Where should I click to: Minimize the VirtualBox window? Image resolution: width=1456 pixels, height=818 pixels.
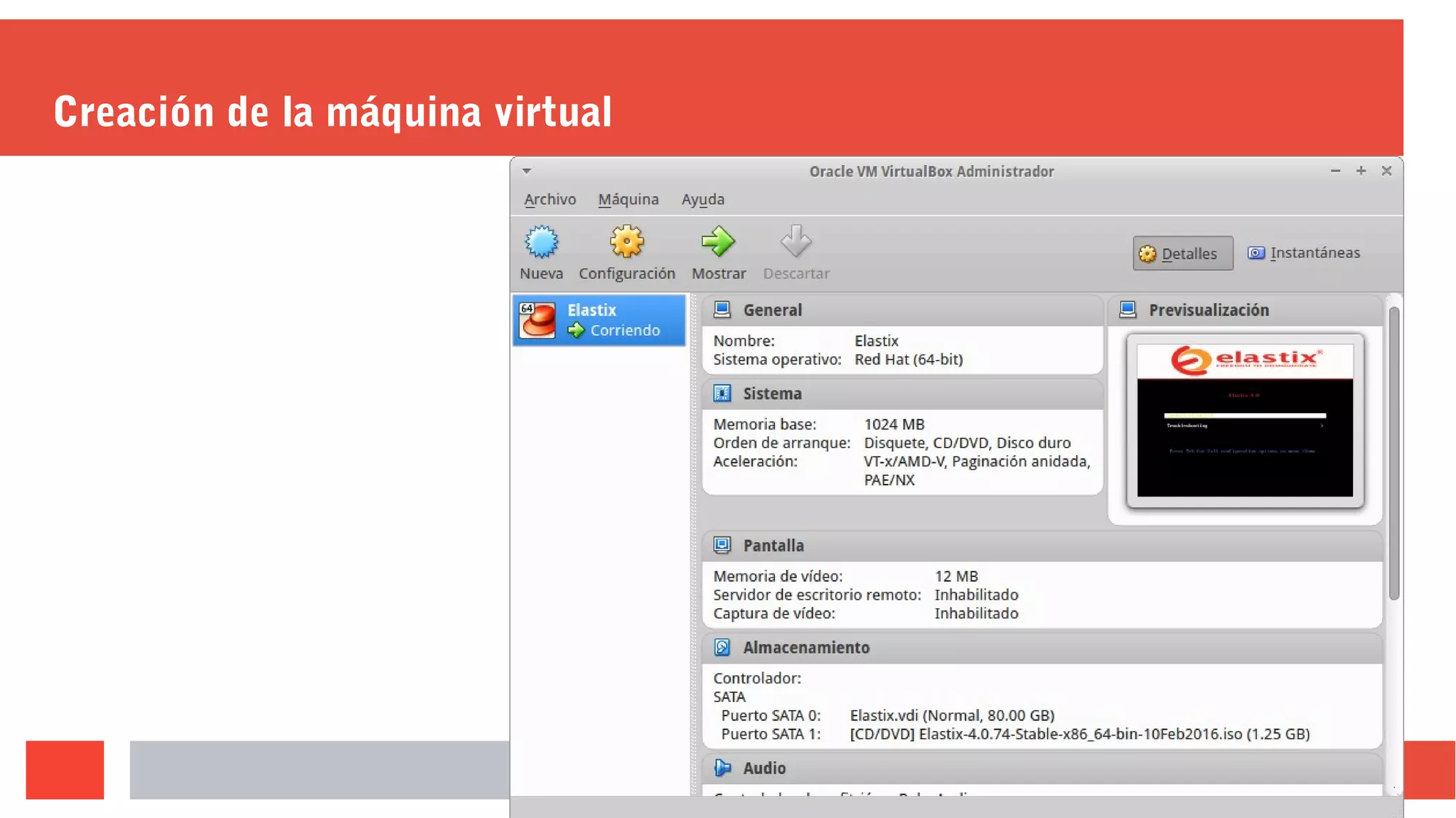click(x=1335, y=171)
